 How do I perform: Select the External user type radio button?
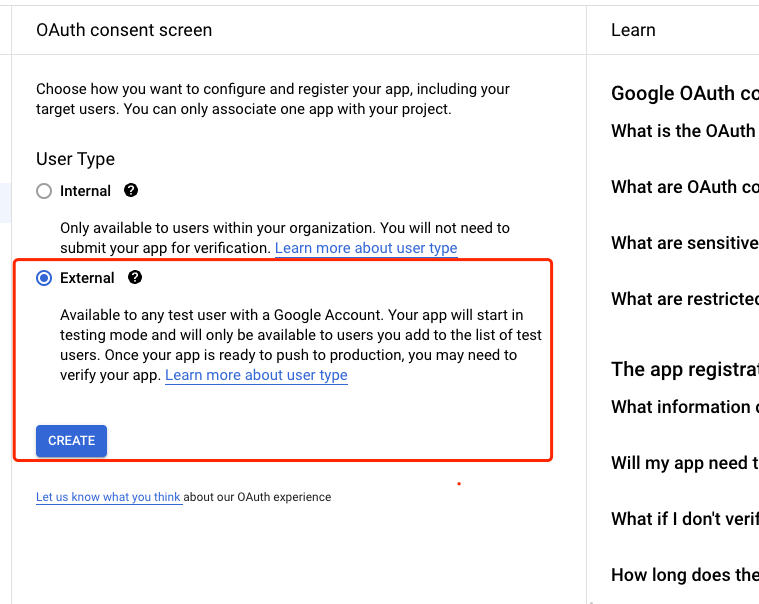44,278
